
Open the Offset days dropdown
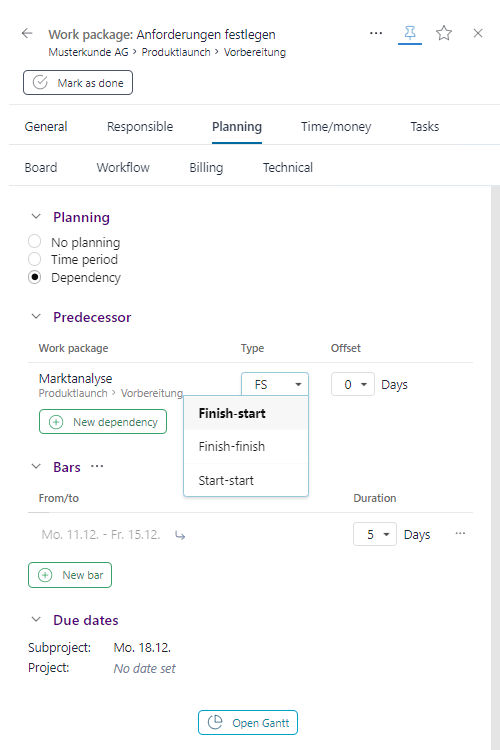pyautogui.click(x=353, y=385)
